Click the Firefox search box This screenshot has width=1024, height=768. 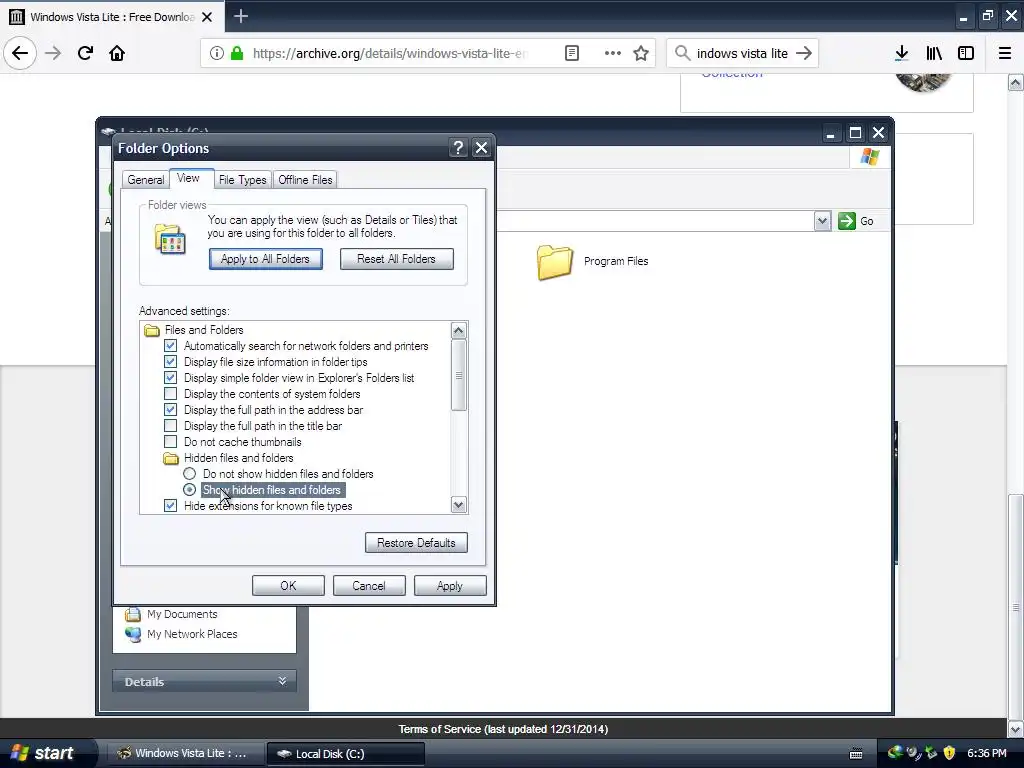point(742,53)
